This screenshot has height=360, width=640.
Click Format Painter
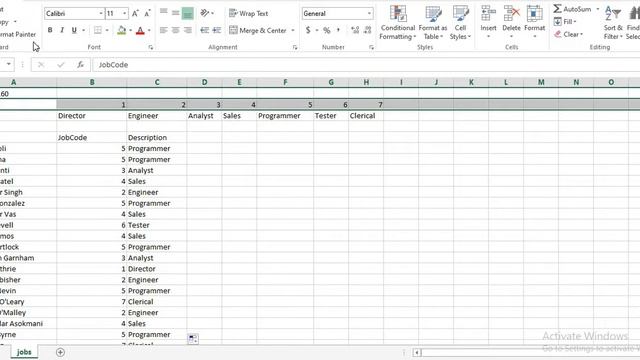(18, 34)
